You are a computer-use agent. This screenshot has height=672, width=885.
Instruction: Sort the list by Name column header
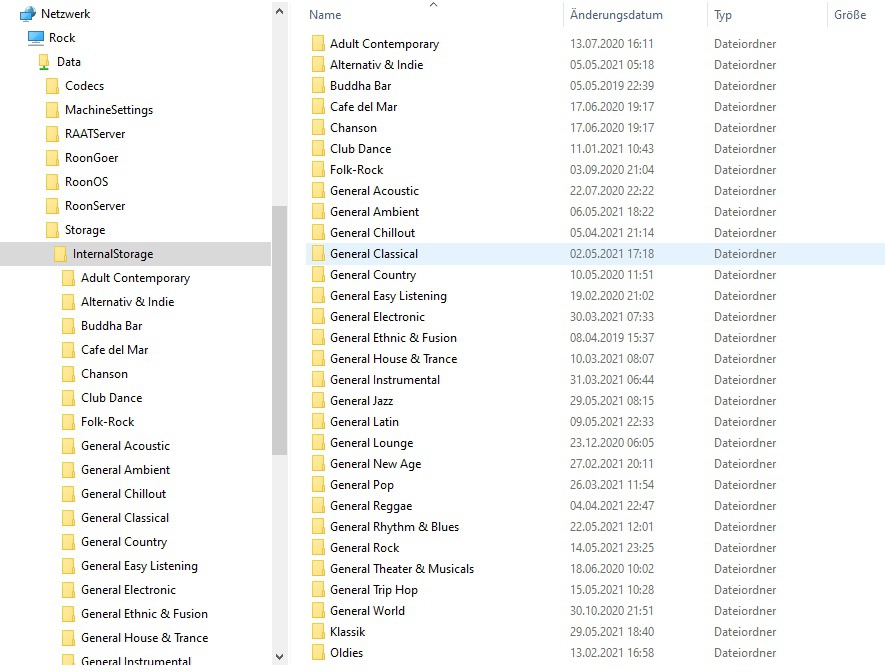click(326, 15)
